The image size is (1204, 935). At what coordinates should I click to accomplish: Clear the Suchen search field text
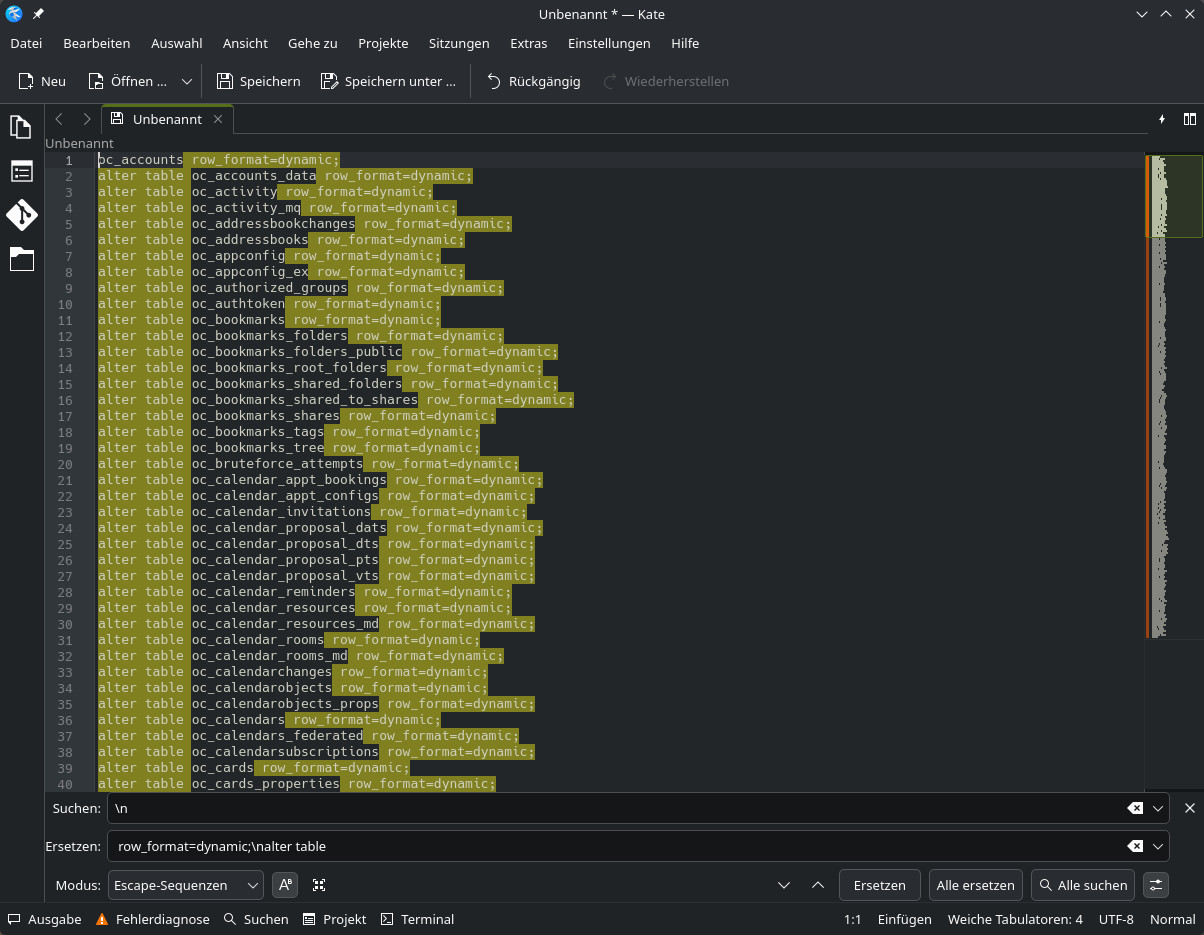tap(1135, 808)
